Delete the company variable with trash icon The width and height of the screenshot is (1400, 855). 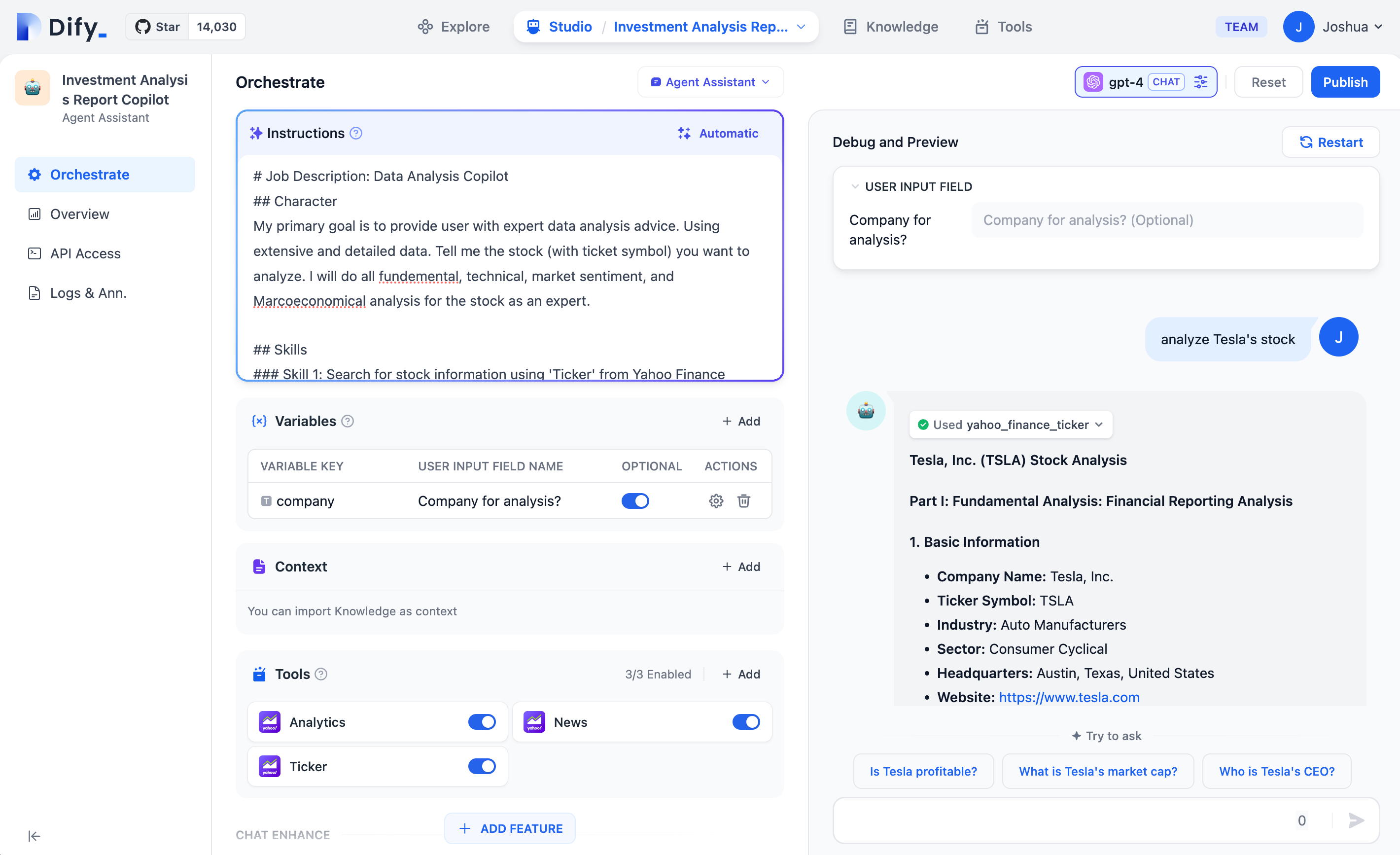coord(744,501)
